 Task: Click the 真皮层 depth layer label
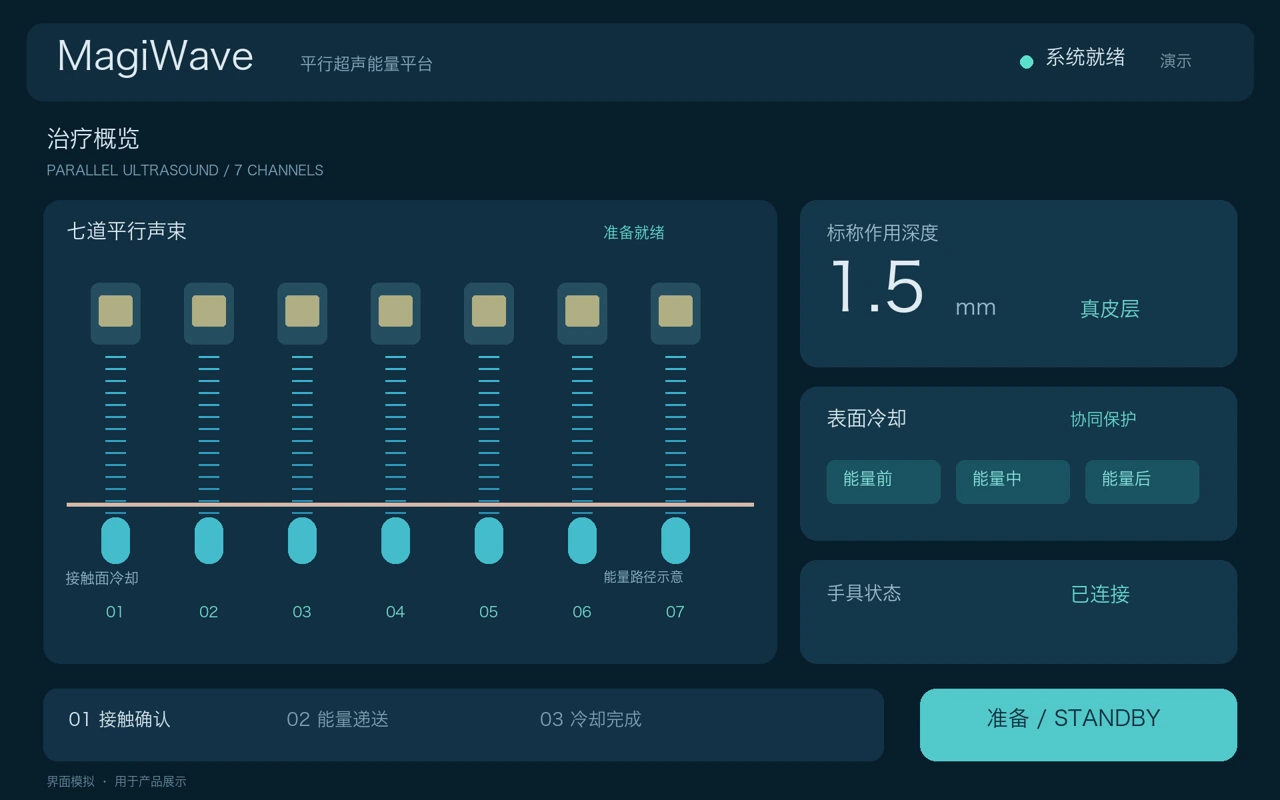coord(1109,309)
